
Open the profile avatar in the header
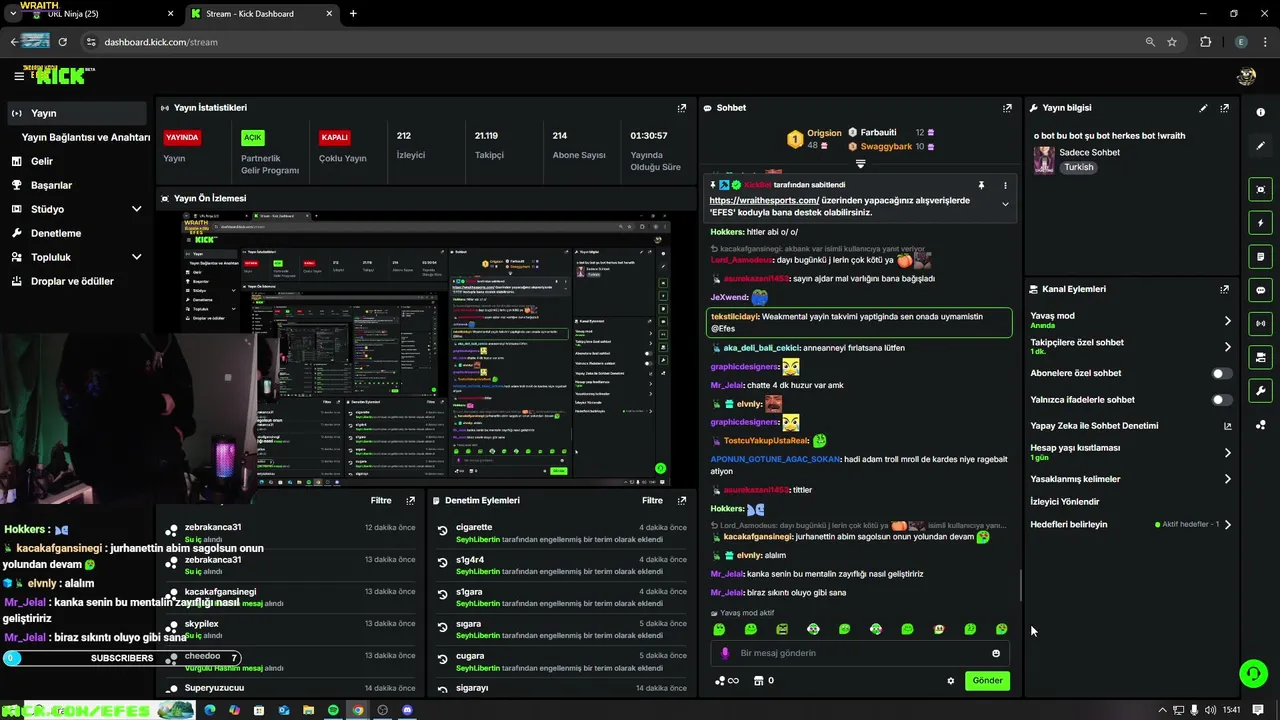(1246, 76)
